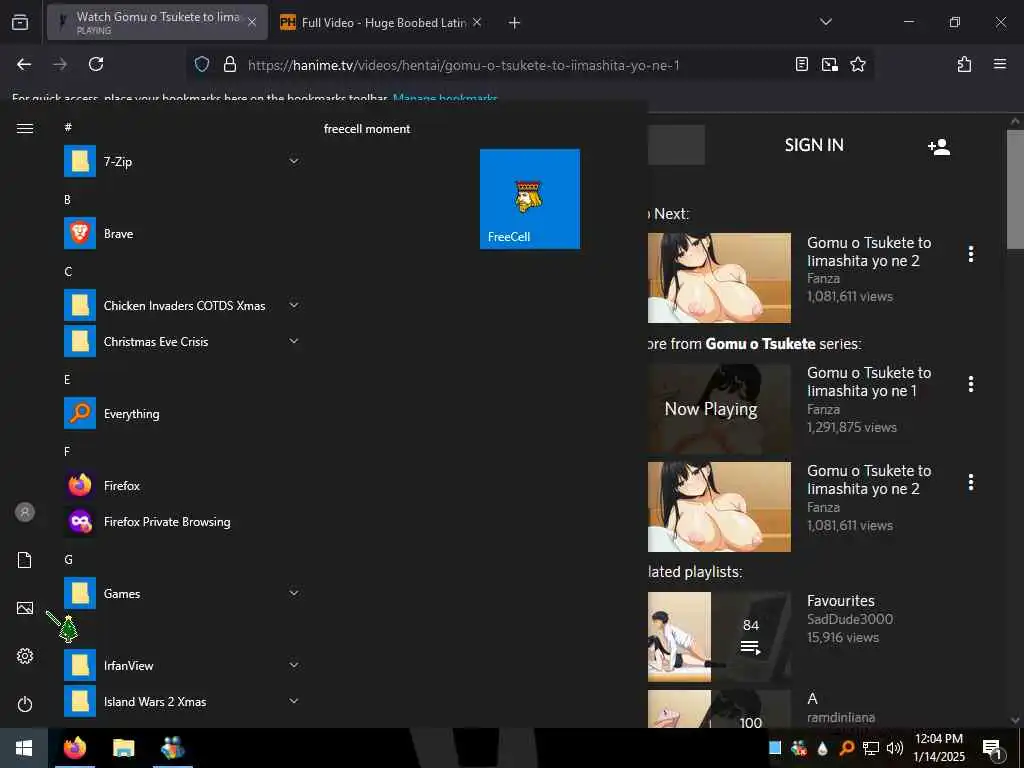
Task: Click the 1,291,875 views text
Action: click(x=852, y=427)
